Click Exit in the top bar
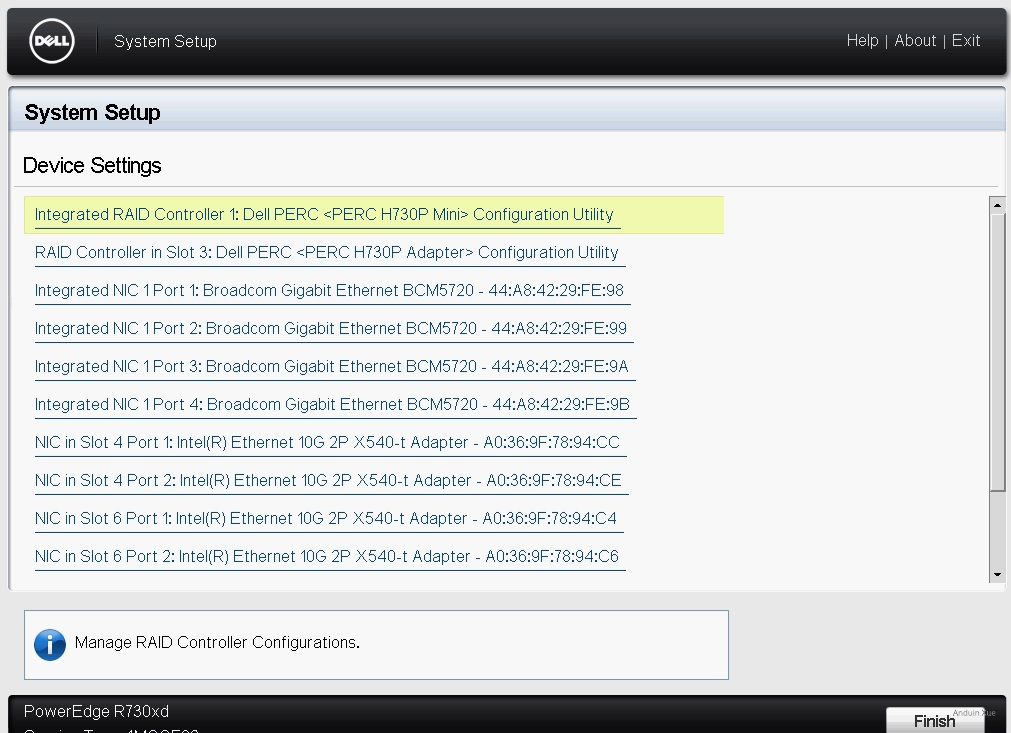Viewport: 1011px width, 733px height. [x=966, y=41]
